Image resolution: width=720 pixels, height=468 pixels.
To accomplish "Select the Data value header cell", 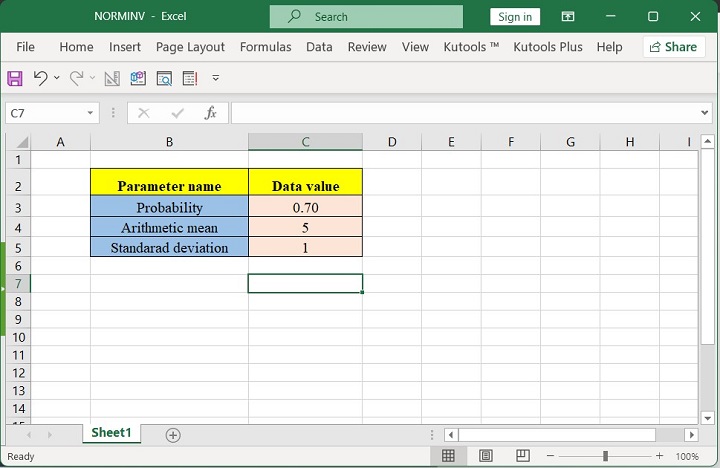I will (305, 182).
